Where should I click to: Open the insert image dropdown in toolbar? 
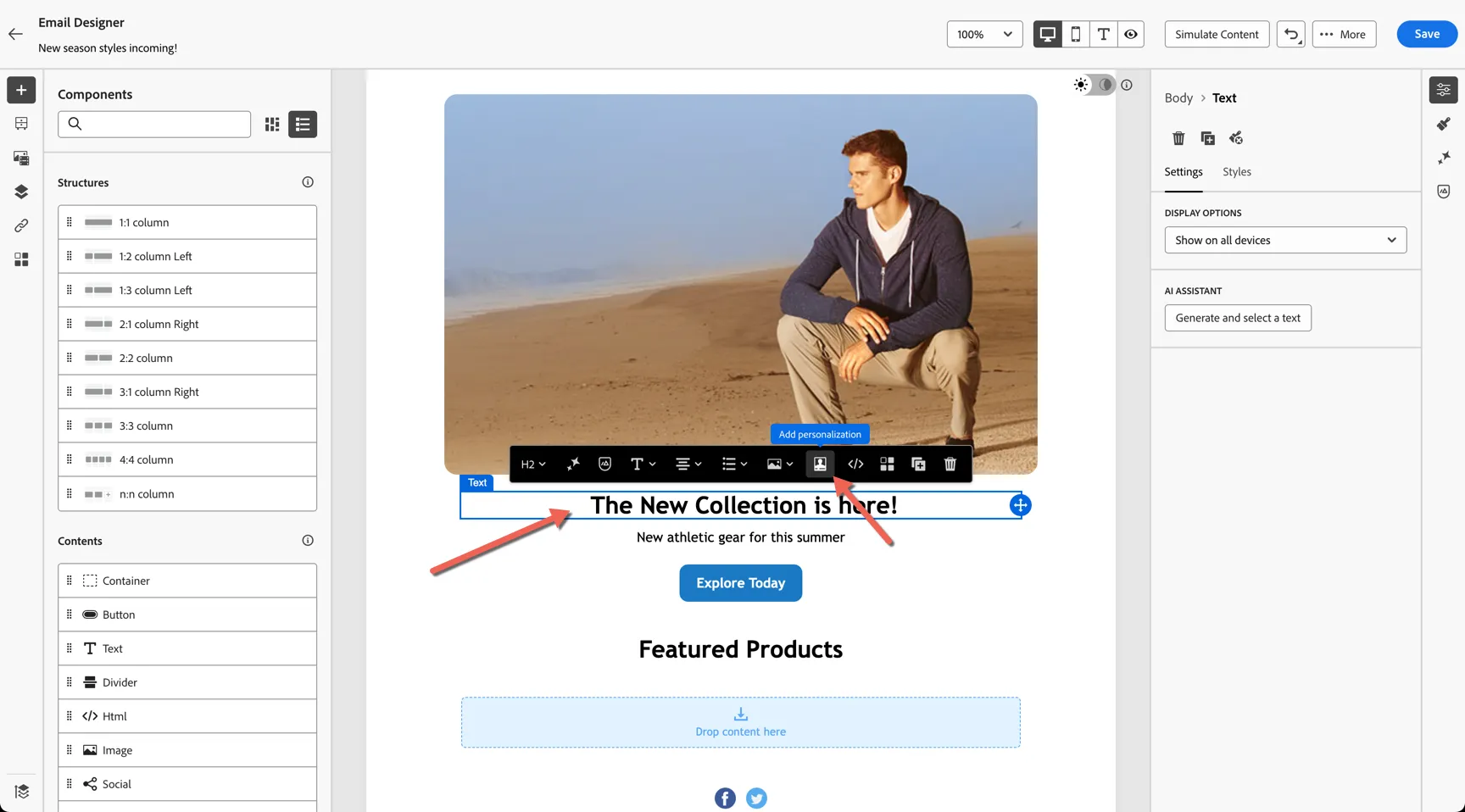coord(780,464)
